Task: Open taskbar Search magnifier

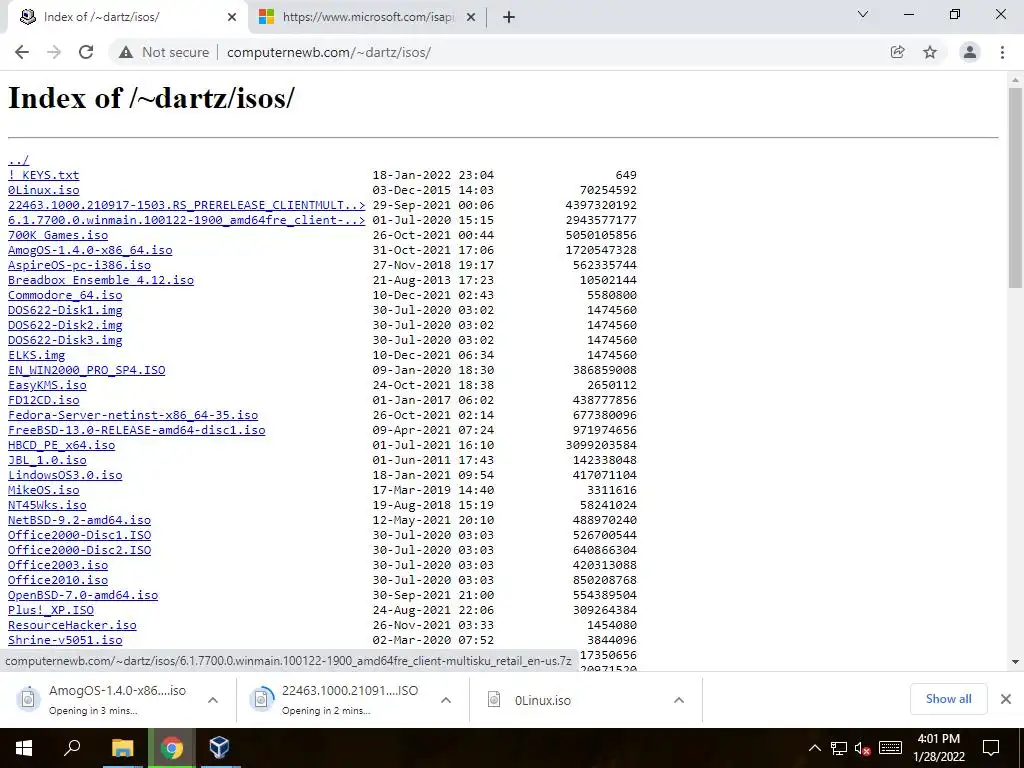Action: 72,748
